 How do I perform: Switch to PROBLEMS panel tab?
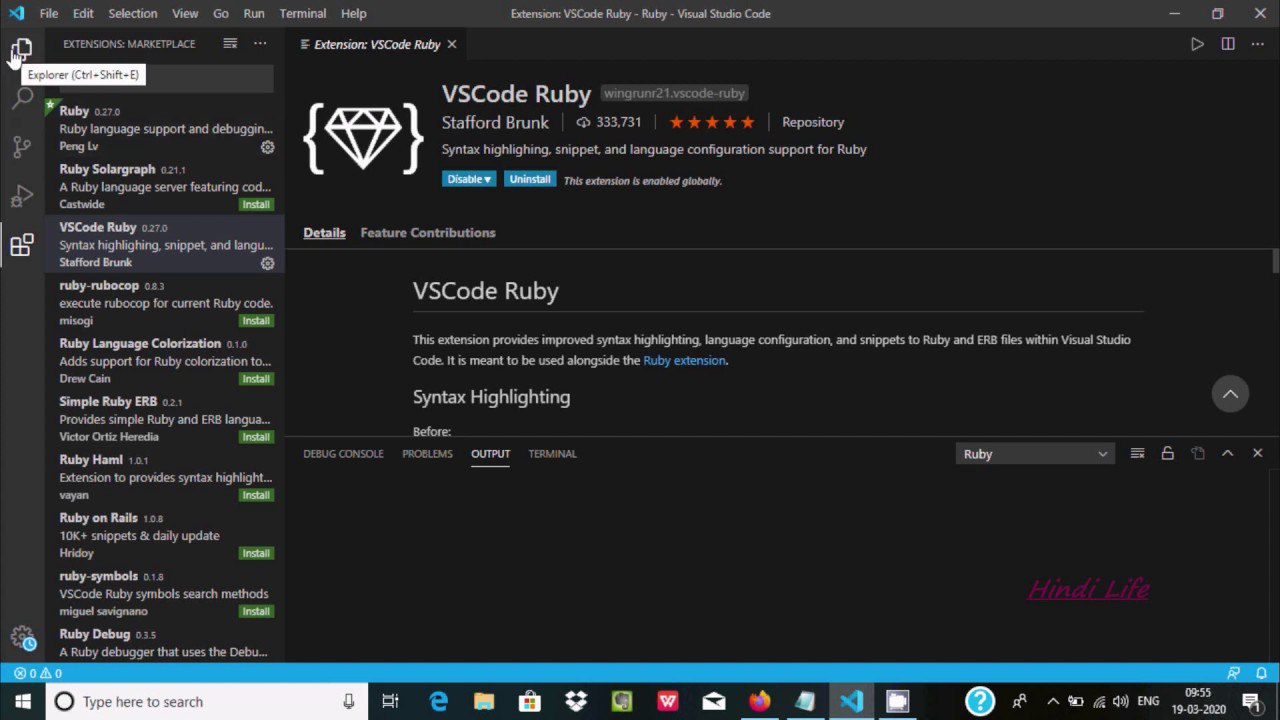427,453
